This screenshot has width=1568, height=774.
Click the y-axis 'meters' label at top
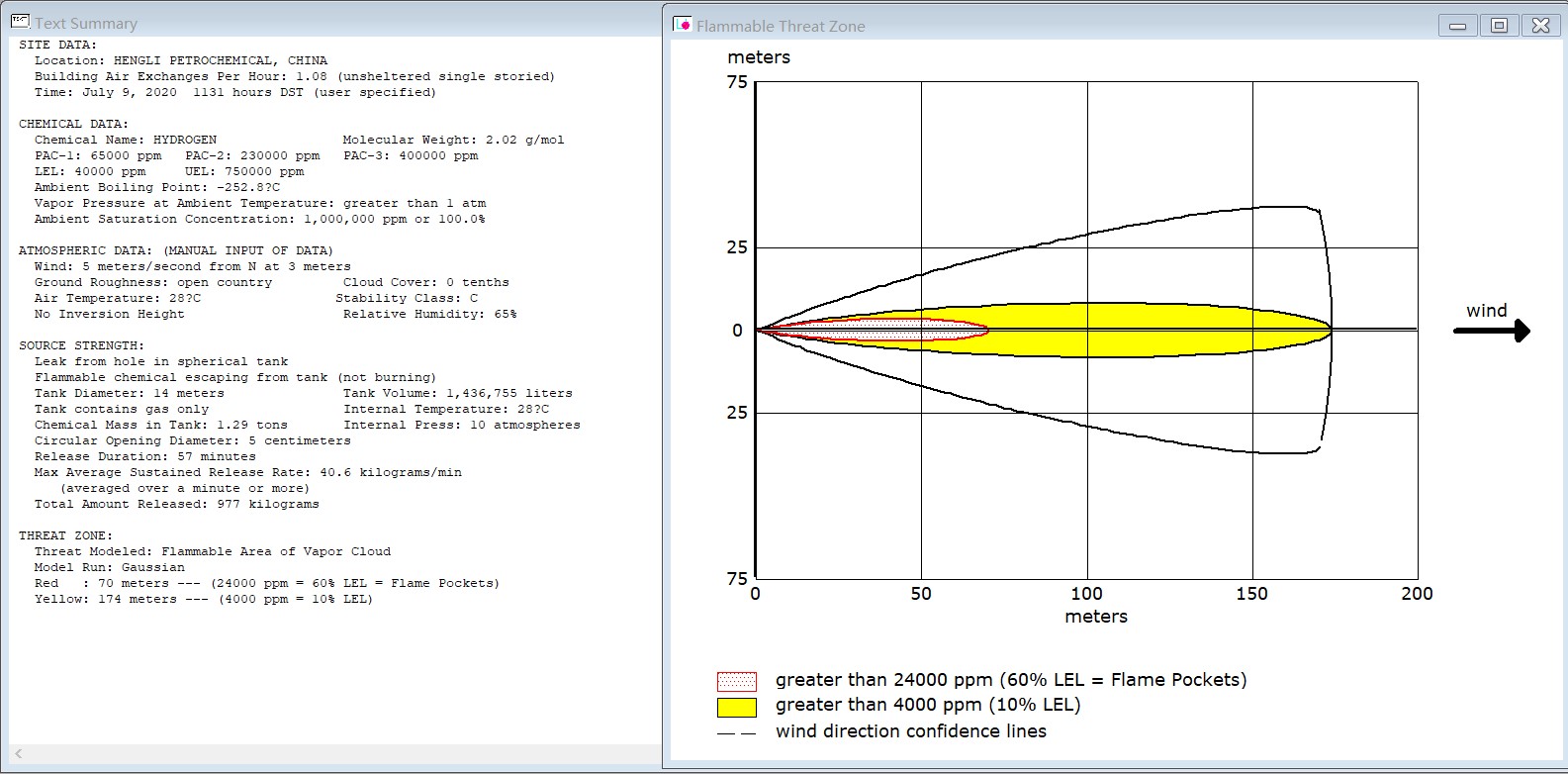759,57
